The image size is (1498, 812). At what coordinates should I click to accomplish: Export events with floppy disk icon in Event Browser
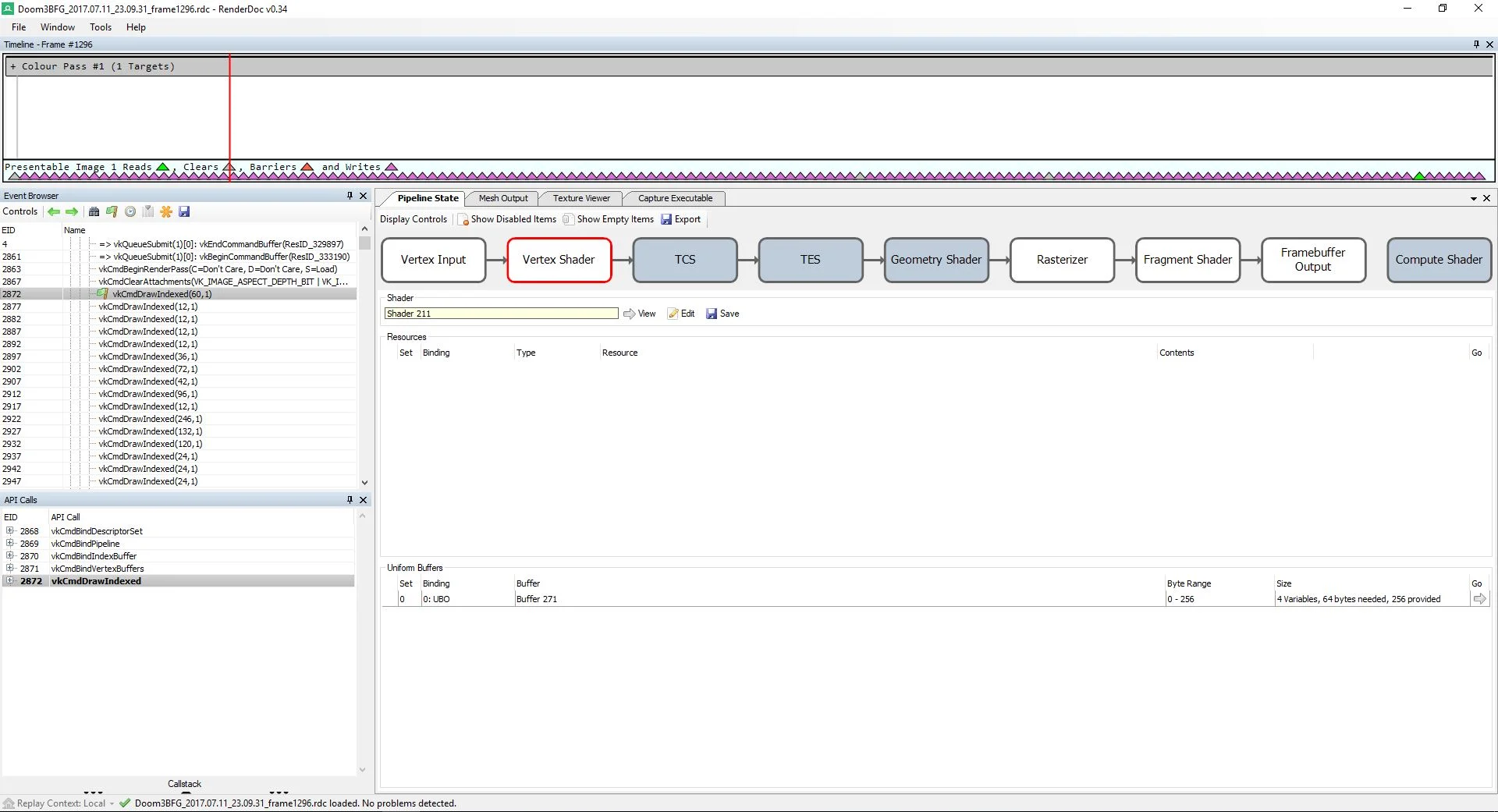click(184, 211)
